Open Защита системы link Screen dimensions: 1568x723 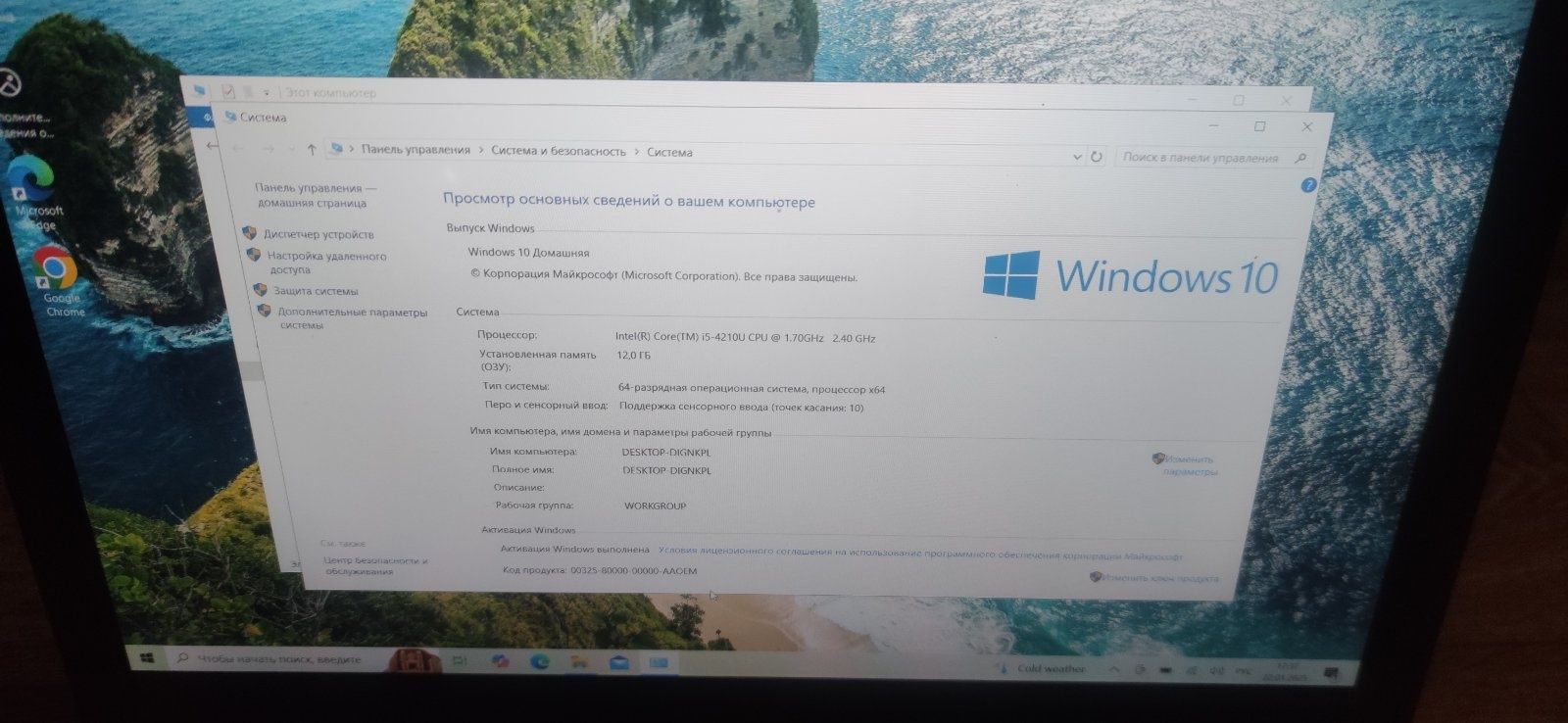tap(316, 291)
